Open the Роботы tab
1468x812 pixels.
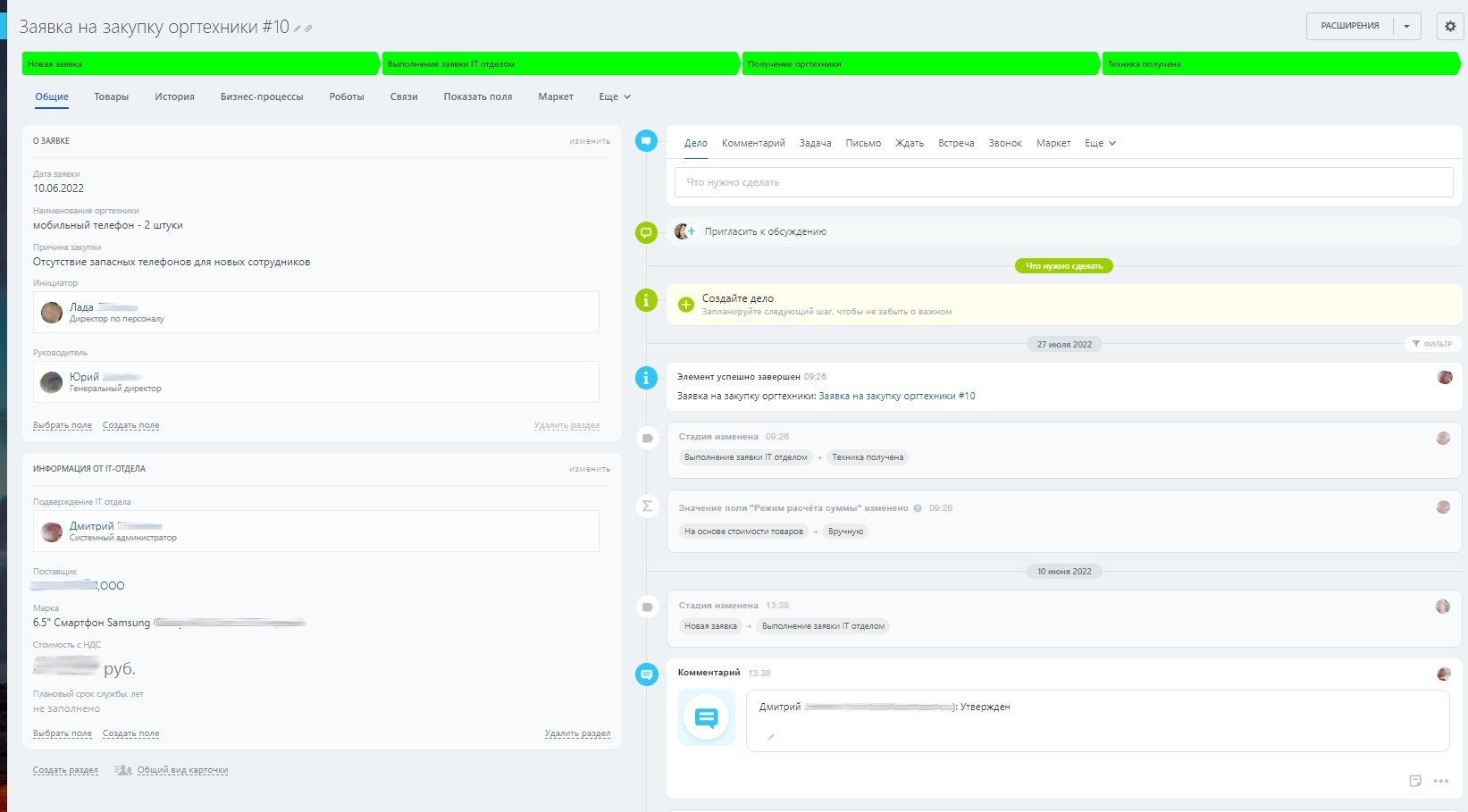click(x=347, y=96)
